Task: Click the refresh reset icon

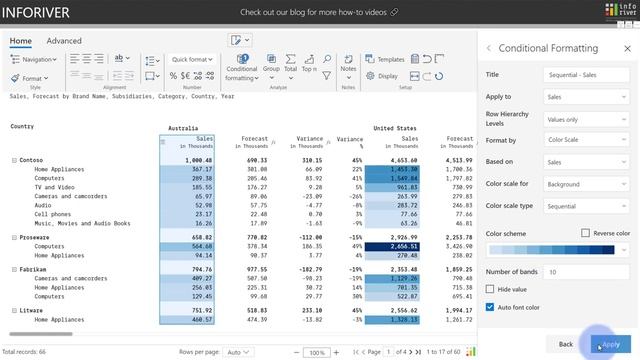Action: (x=439, y=76)
